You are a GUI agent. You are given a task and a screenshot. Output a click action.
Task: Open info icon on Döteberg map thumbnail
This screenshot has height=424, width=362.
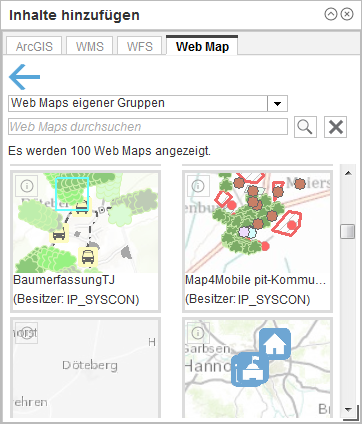click(x=27, y=333)
